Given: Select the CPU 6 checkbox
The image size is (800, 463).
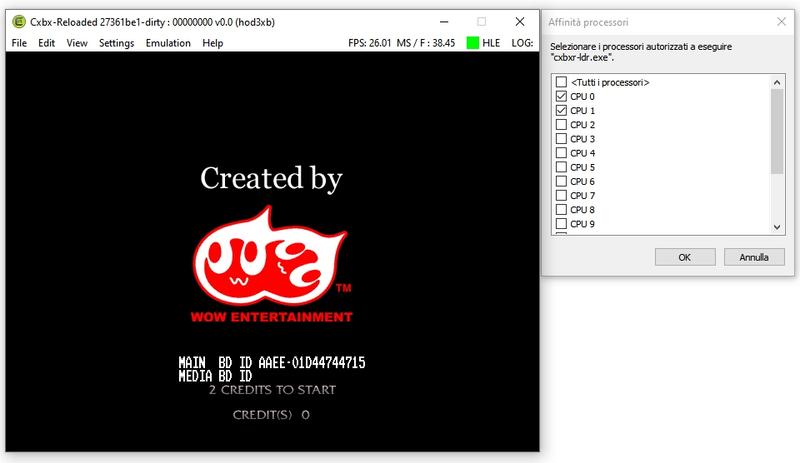Looking at the screenshot, I should tap(561, 181).
